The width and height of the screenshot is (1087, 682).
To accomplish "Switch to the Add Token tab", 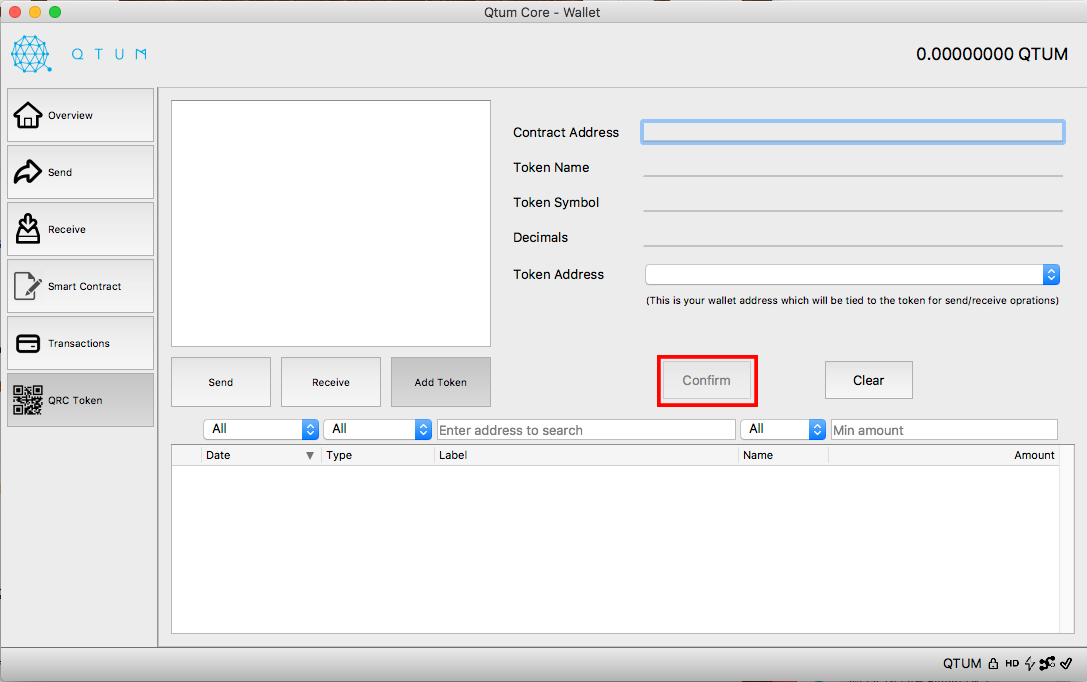I will coord(441,382).
